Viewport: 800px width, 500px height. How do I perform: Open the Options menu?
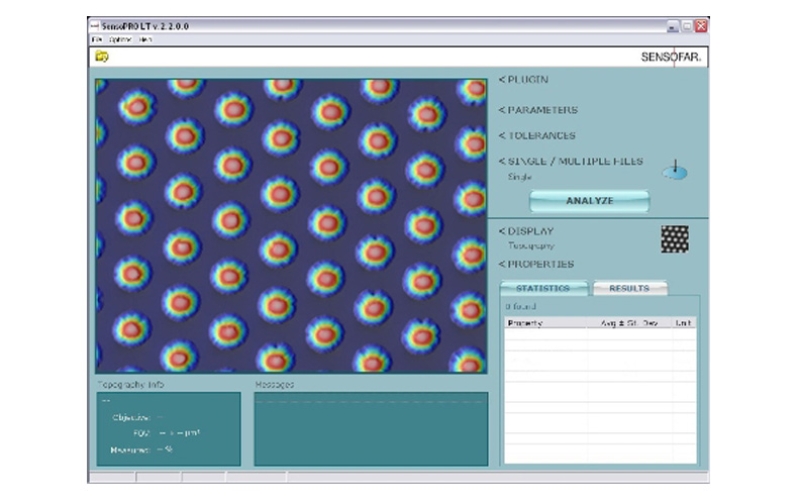[120, 39]
